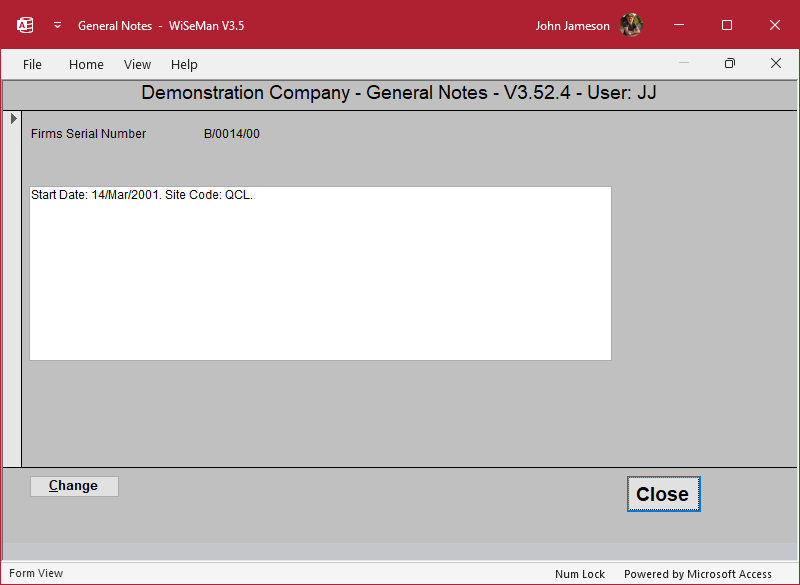
Task: Close the inner General Notes form window
Action: coord(775,63)
